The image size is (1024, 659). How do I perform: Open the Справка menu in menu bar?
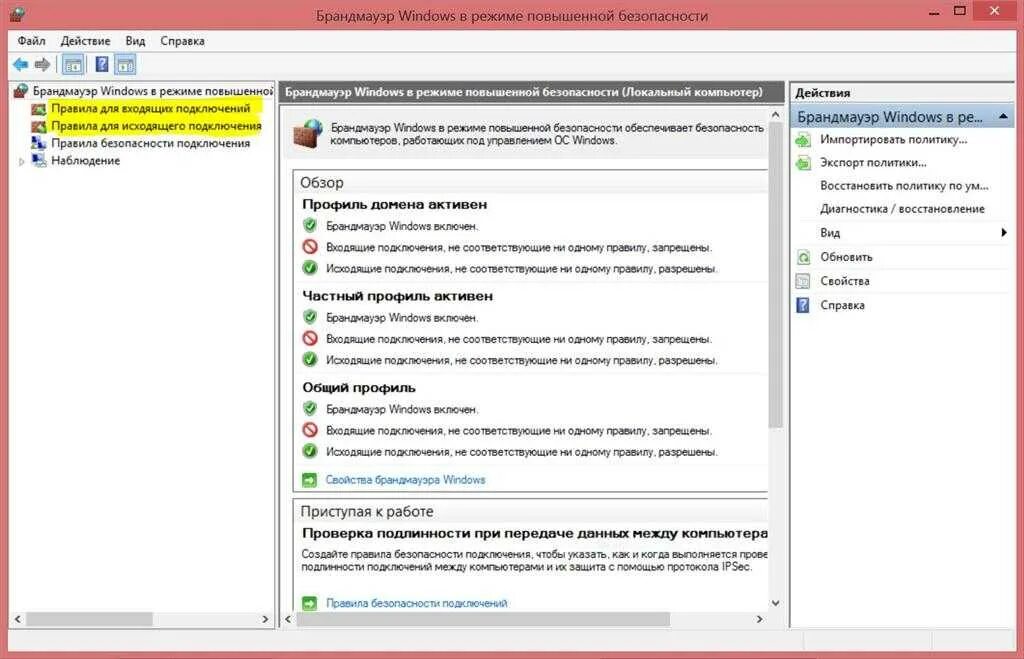click(182, 40)
